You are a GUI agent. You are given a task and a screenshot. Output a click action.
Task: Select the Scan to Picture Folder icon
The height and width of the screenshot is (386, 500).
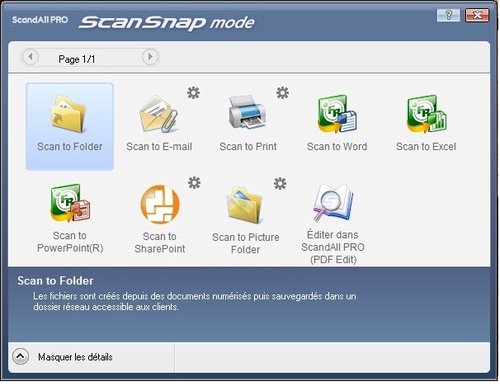coord(245,205)
